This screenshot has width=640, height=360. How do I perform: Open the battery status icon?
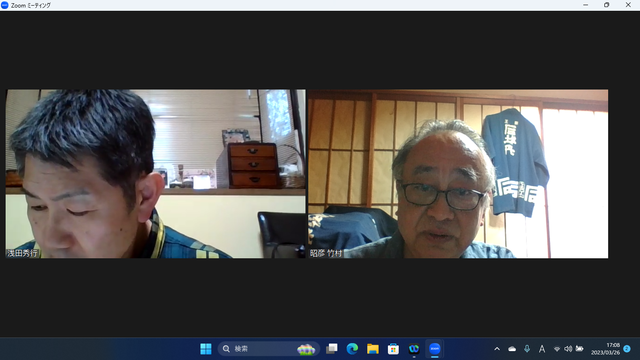(x=579, y=349)
